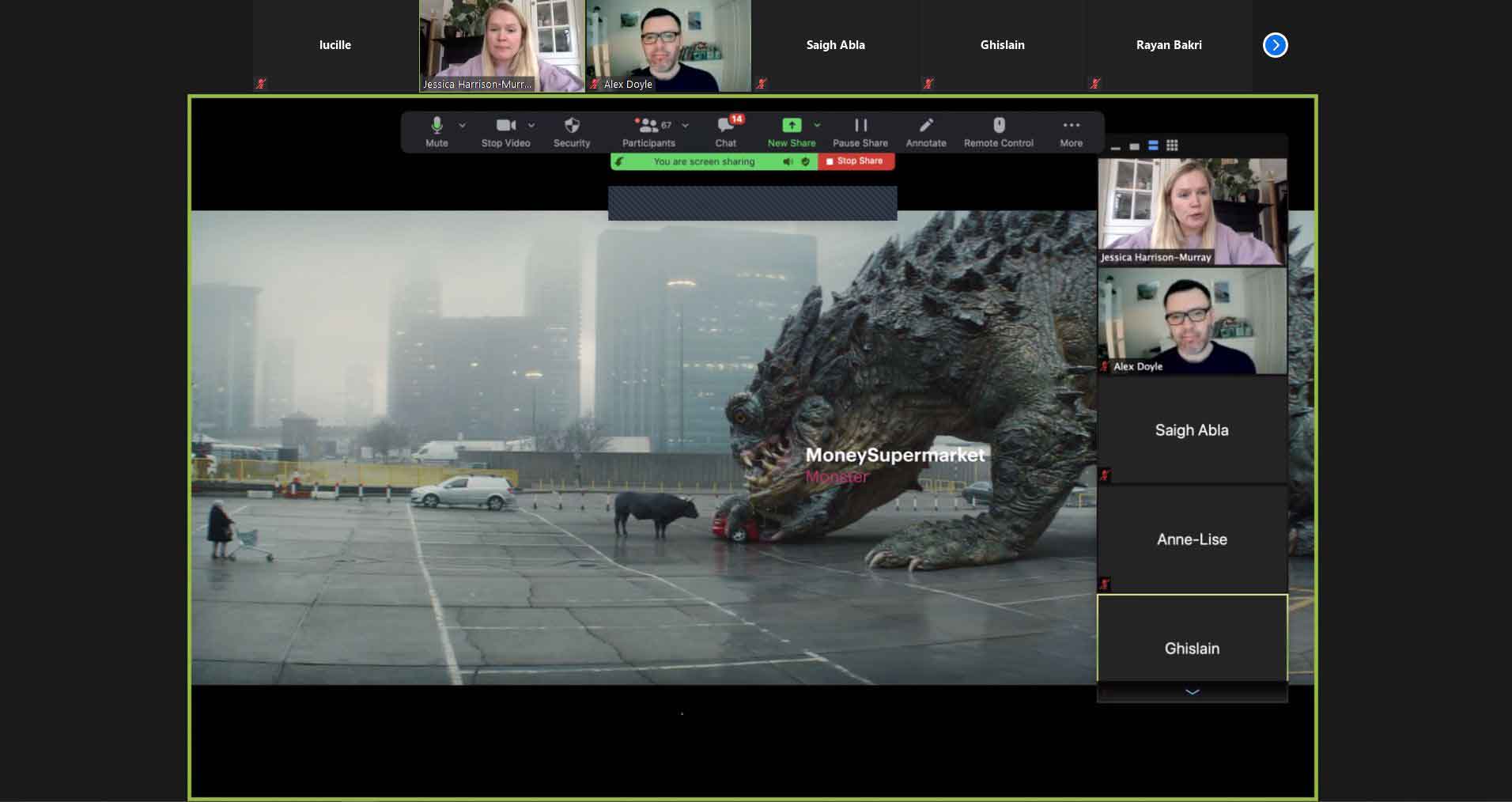Viewport: 1512px width, 802px height.
Task: Expand the arrow beside Participants count
Action: pos(685,125)
